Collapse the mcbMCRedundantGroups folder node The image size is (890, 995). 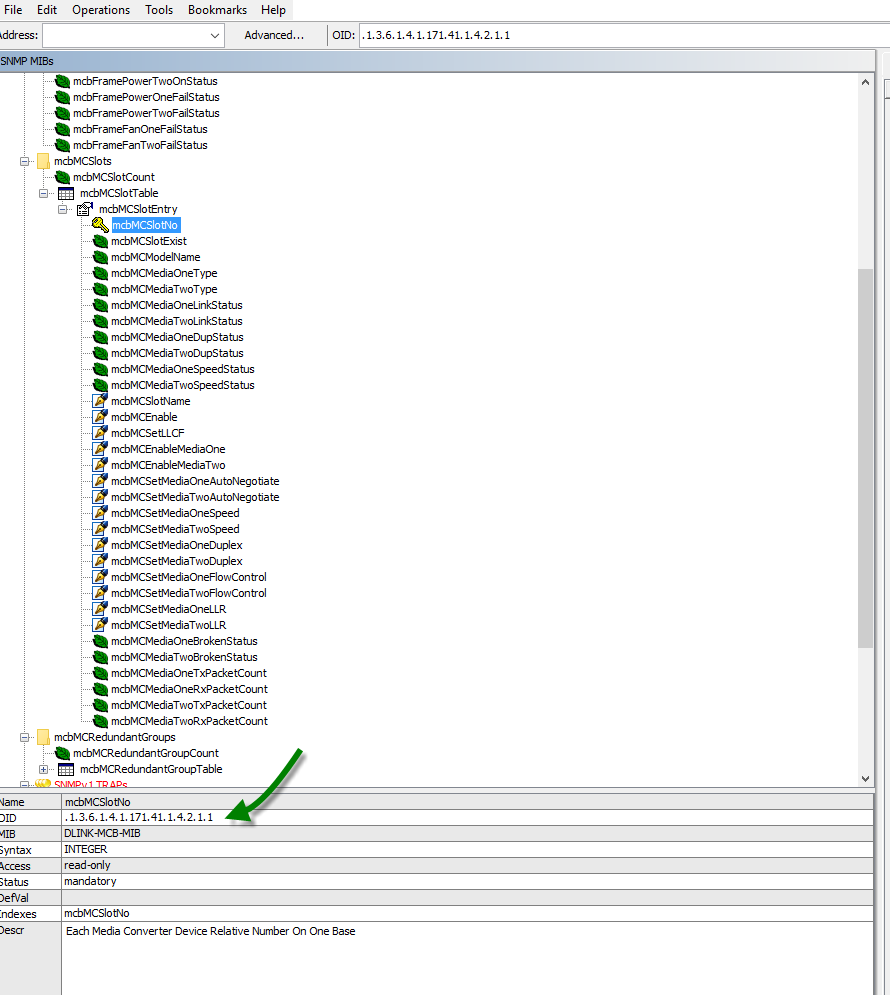25,737
